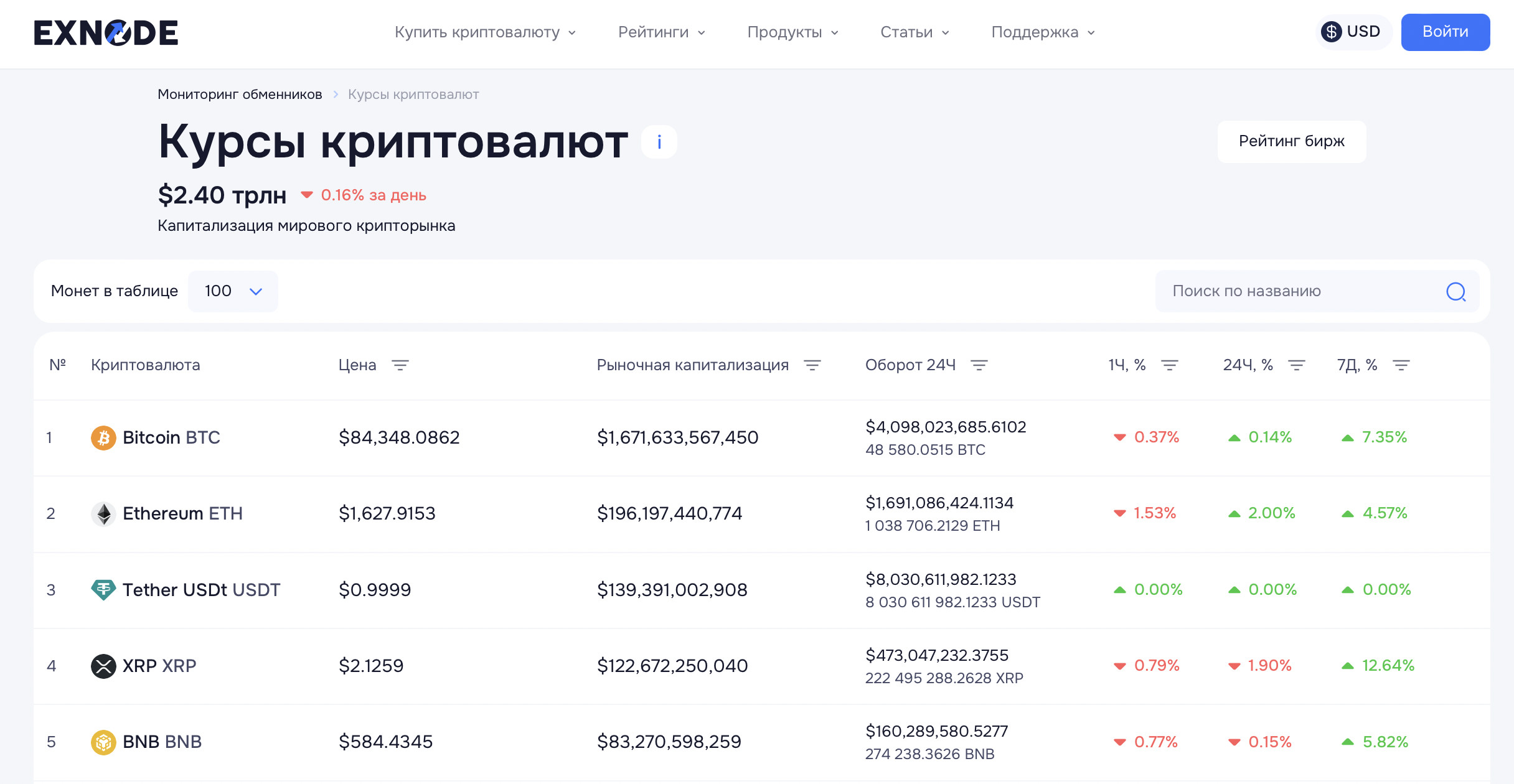Viewport: 1514px width, 784px height.
Task: Click the BNB coin logo icon
Action: point(103,742)
